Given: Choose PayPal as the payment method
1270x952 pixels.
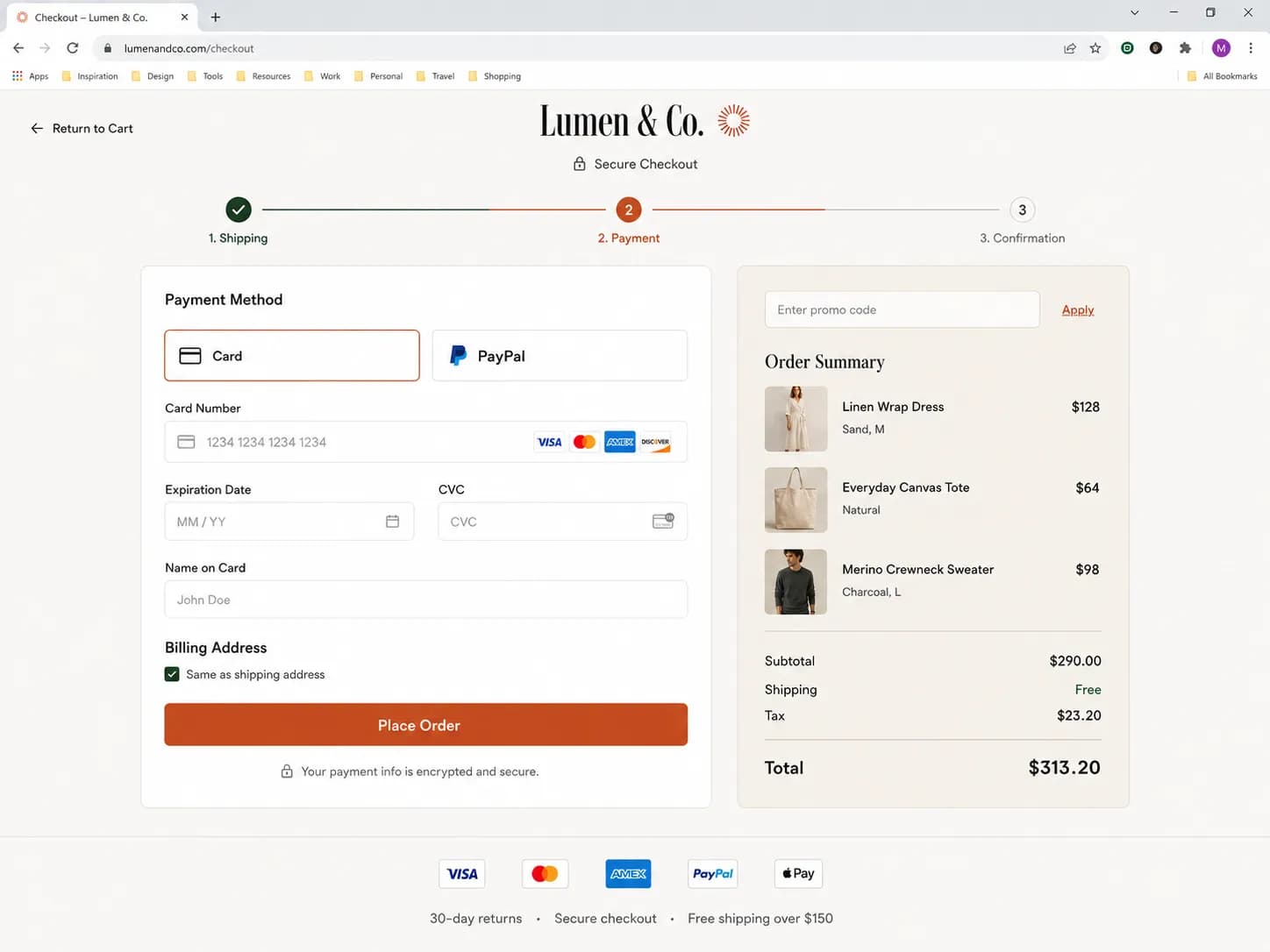Looking at the screenshot, I should [x=560, y=356].
